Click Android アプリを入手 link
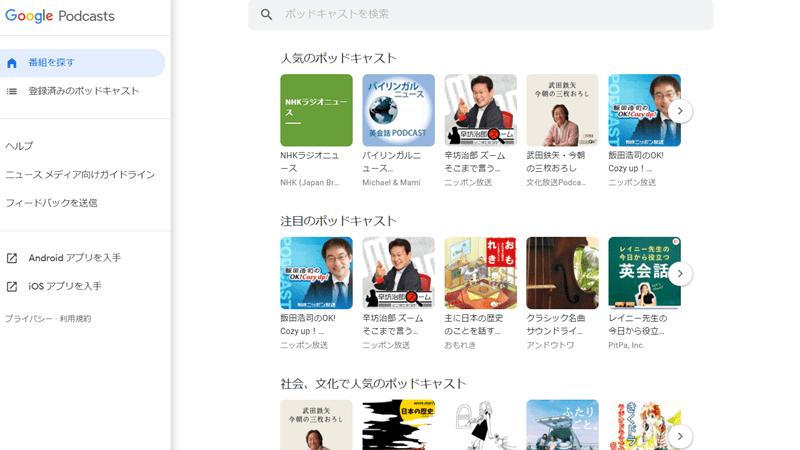 pos(74,258)
